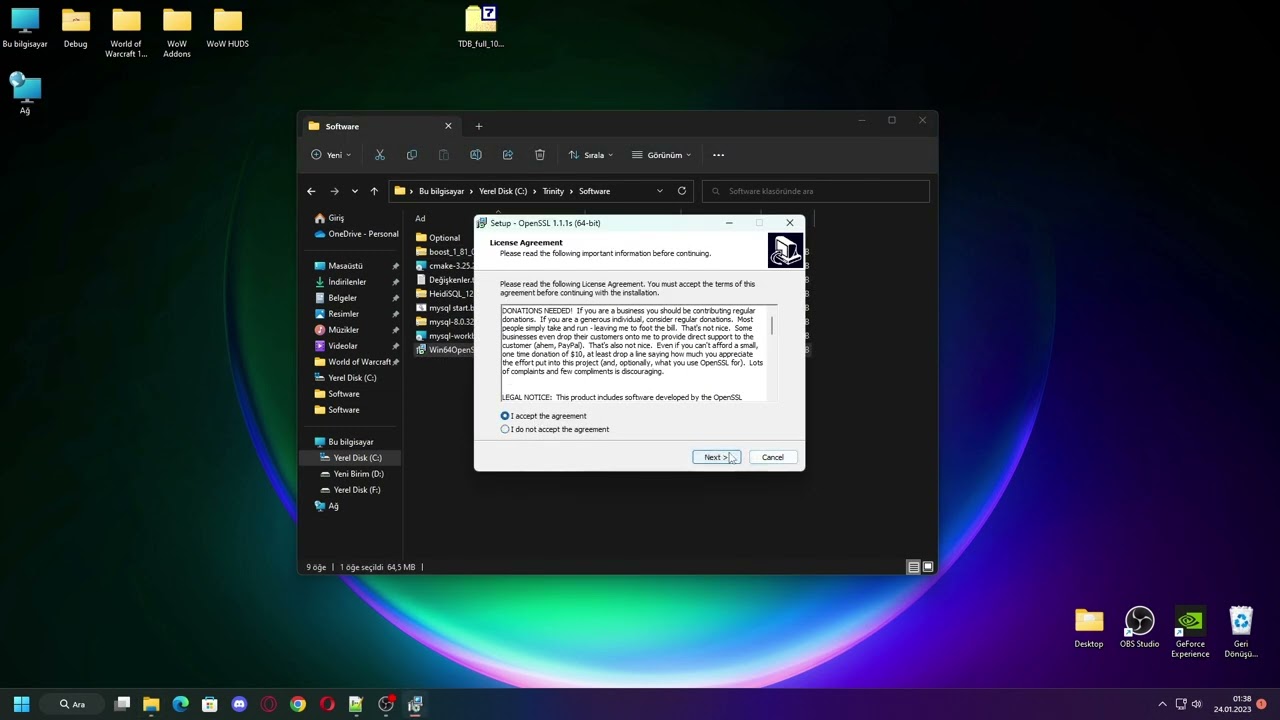Select Resimler in the Explorer sidebar
Viewport: 1280px width, 720px height.
click(343, 314)
